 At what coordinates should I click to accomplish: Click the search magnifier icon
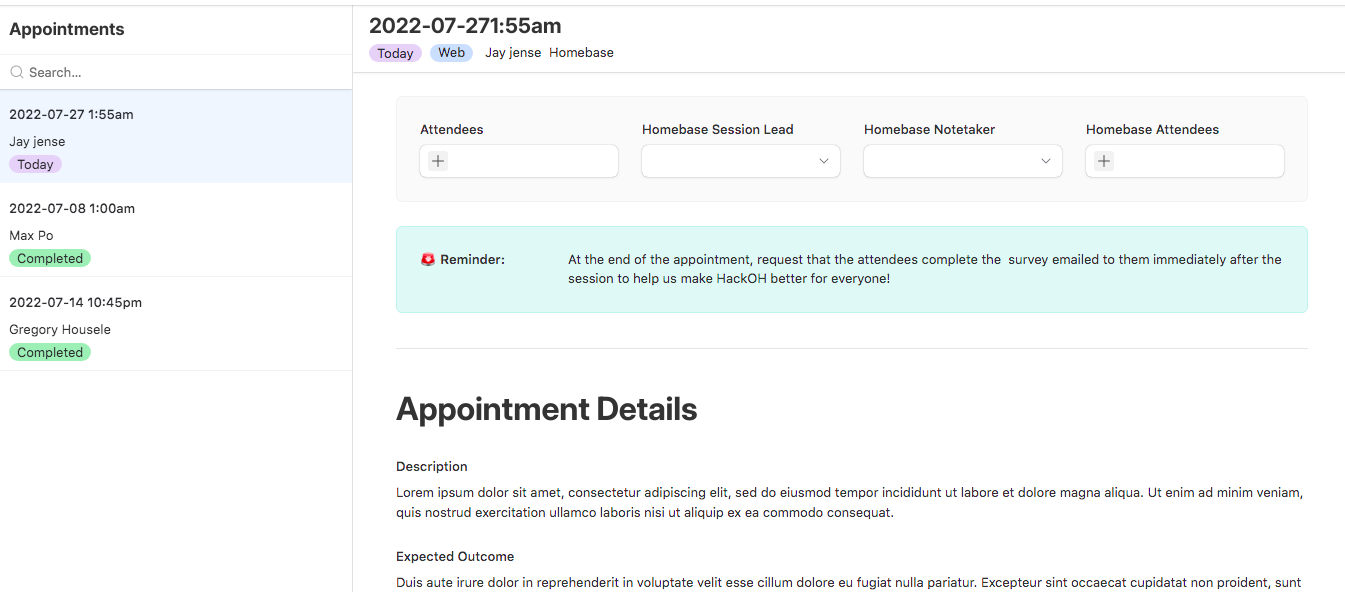click(x=16, y=72)
